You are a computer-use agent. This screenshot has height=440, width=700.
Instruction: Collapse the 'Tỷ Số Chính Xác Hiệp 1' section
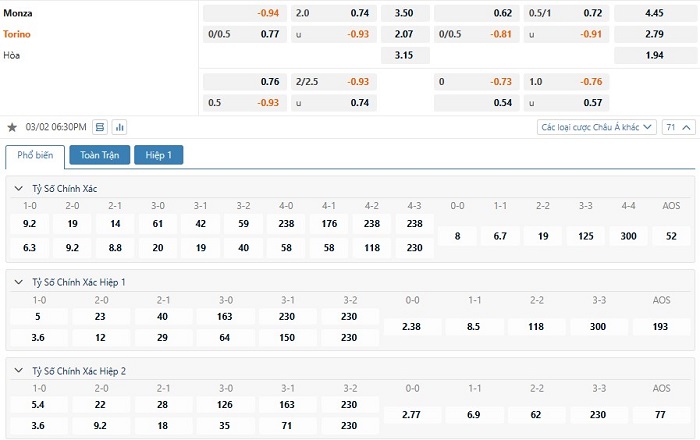19,282
